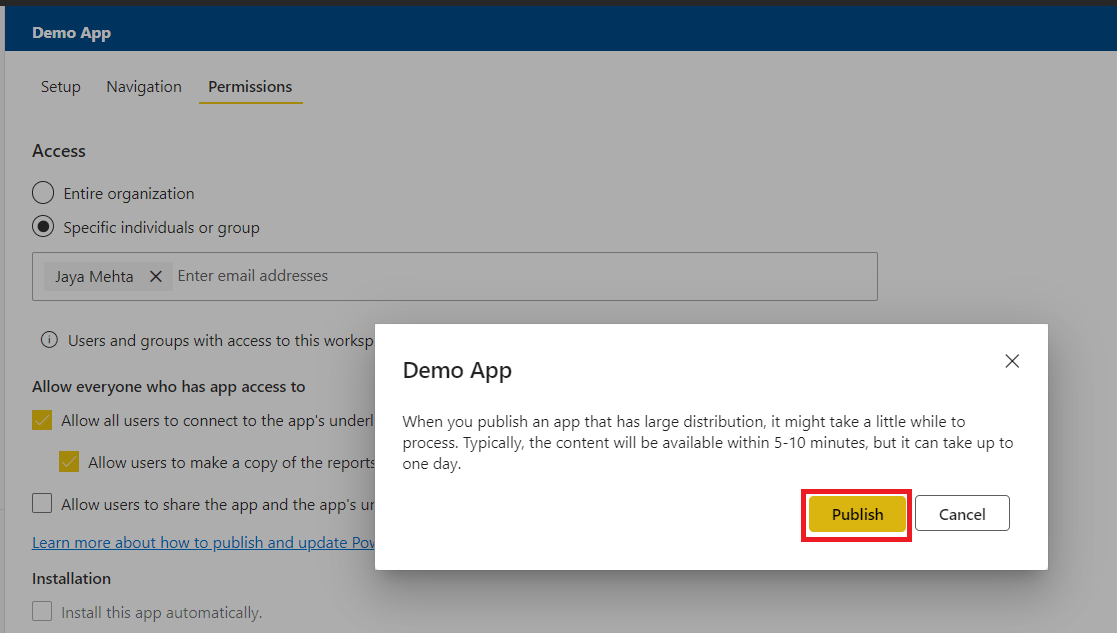Click the Demo App title in the header

[71, 32]
